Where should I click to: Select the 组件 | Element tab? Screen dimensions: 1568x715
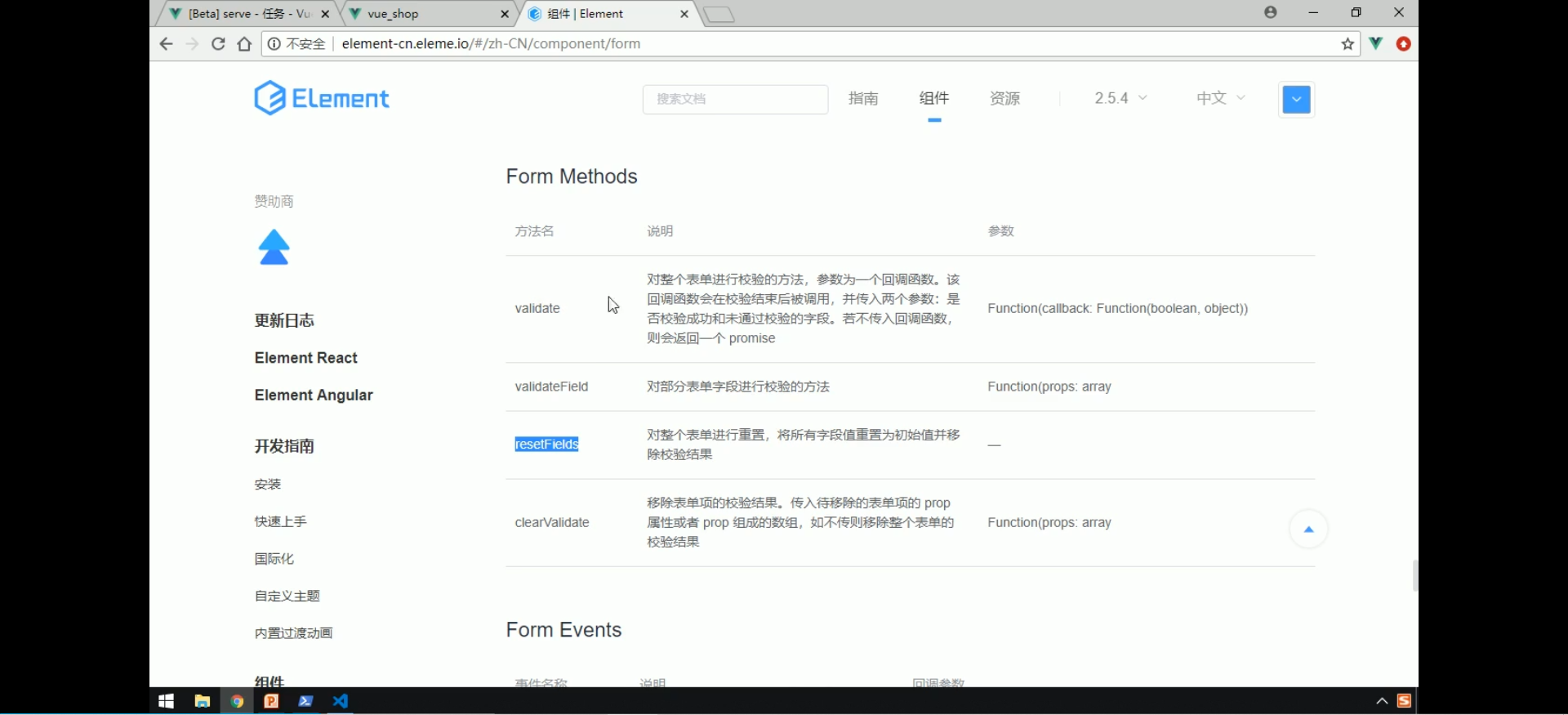coord(608,14)
